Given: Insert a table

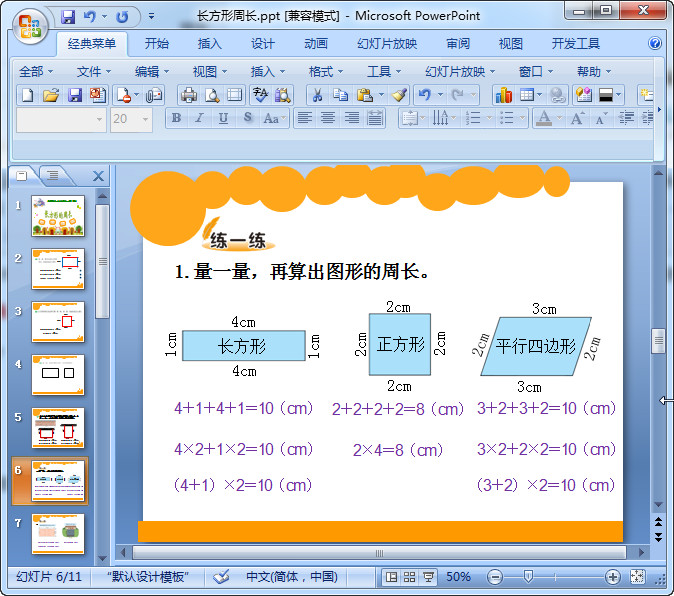Looking at the screenshot, I should [527, 95].
